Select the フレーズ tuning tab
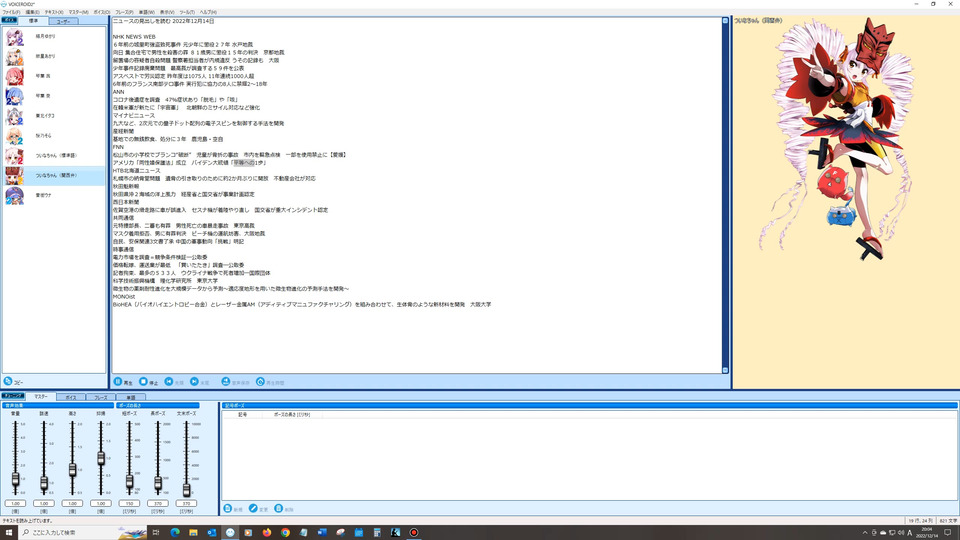Screen dimensions: 960x540 (100, 397)
